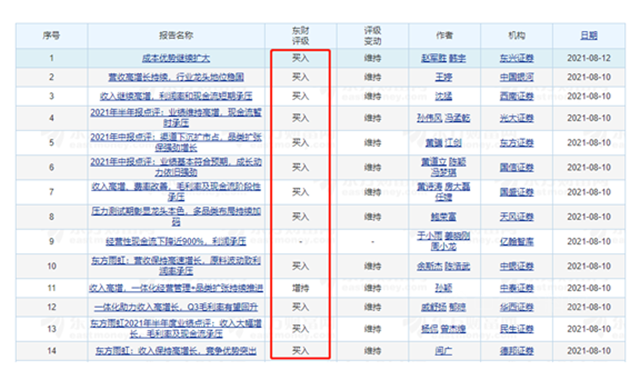Open author link 曾杰煌

(453, 329)
